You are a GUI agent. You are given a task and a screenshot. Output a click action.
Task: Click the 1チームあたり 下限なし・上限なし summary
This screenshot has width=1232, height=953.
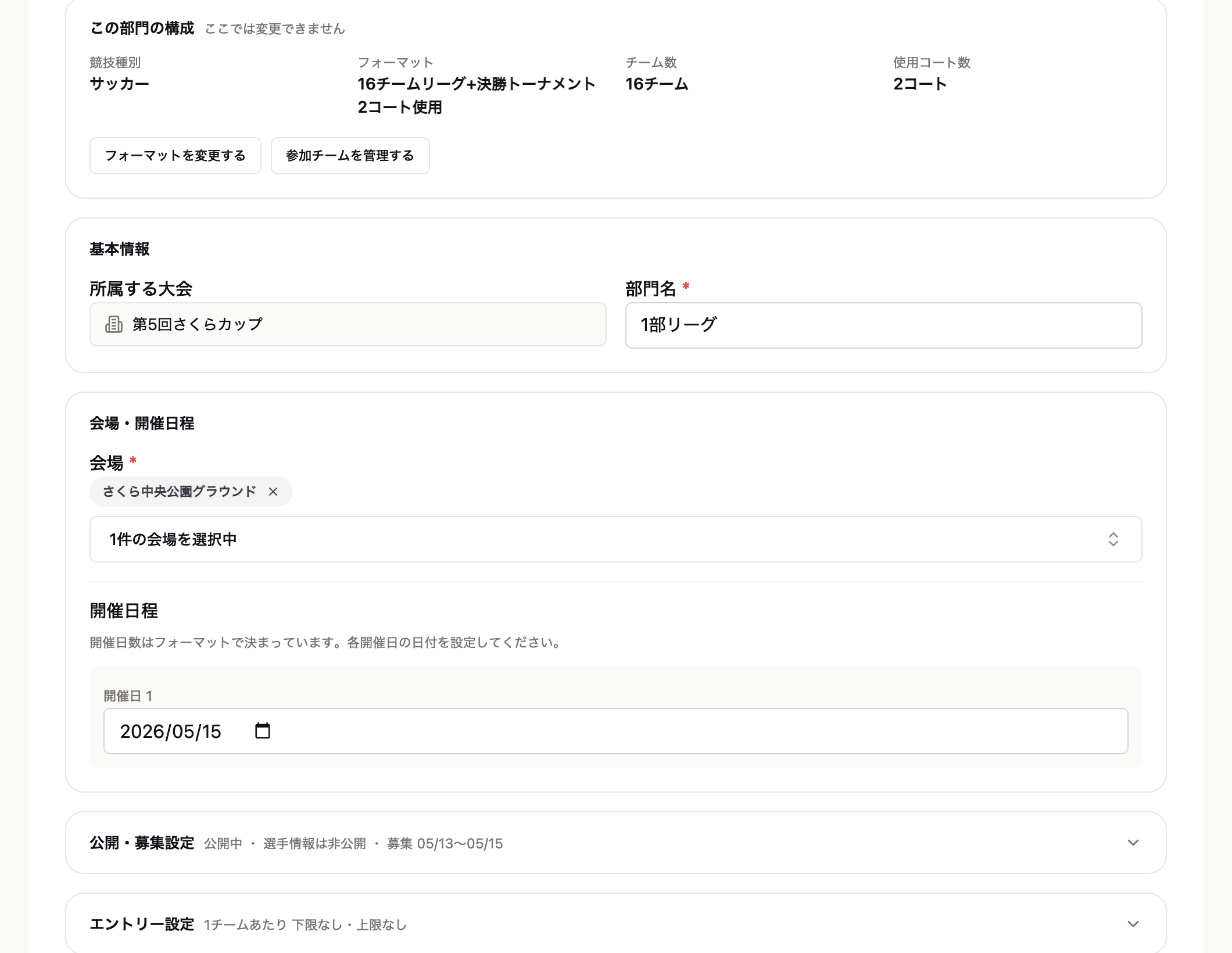pos(305,925)
